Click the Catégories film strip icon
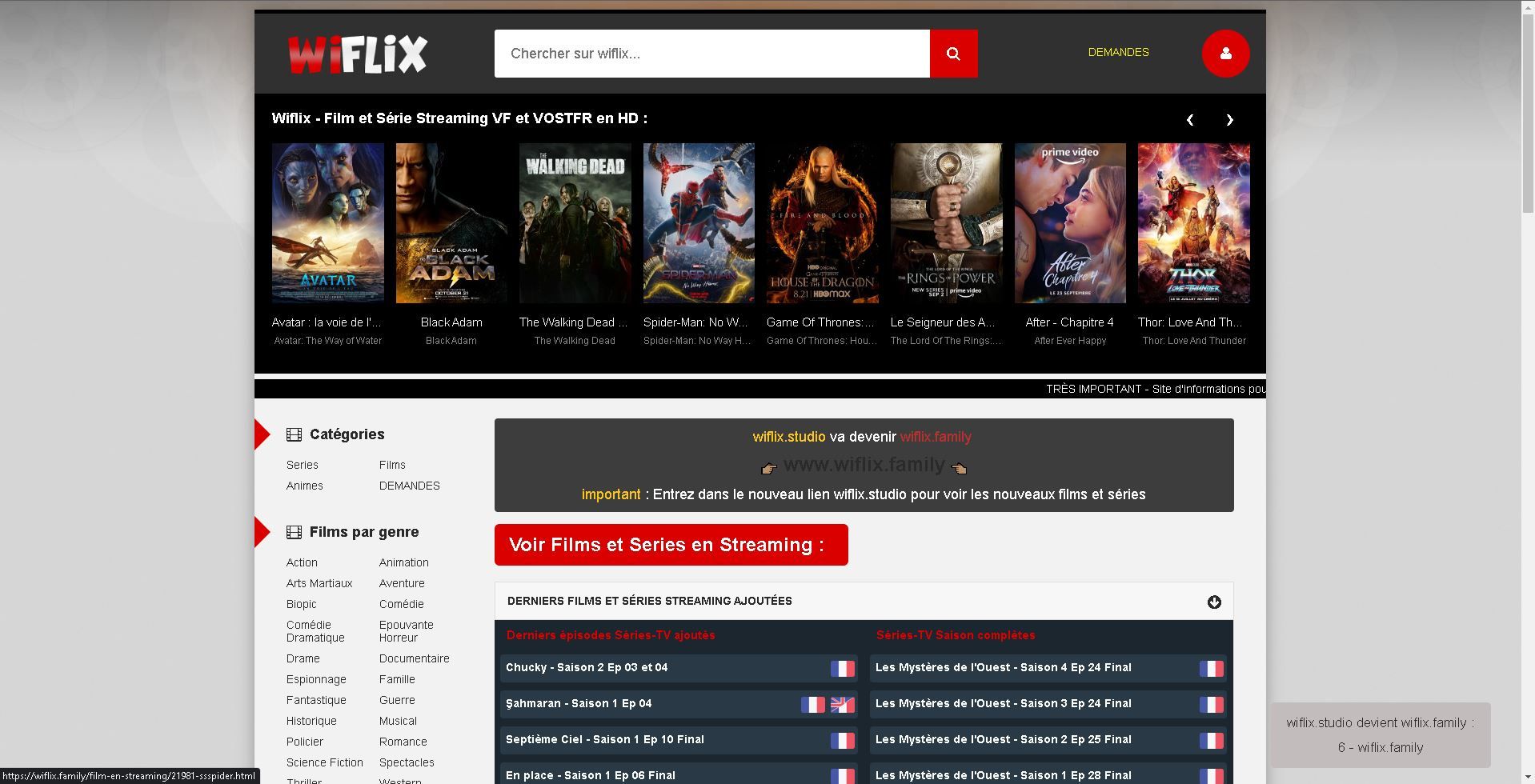The image size is (1535, 784). 295,434
